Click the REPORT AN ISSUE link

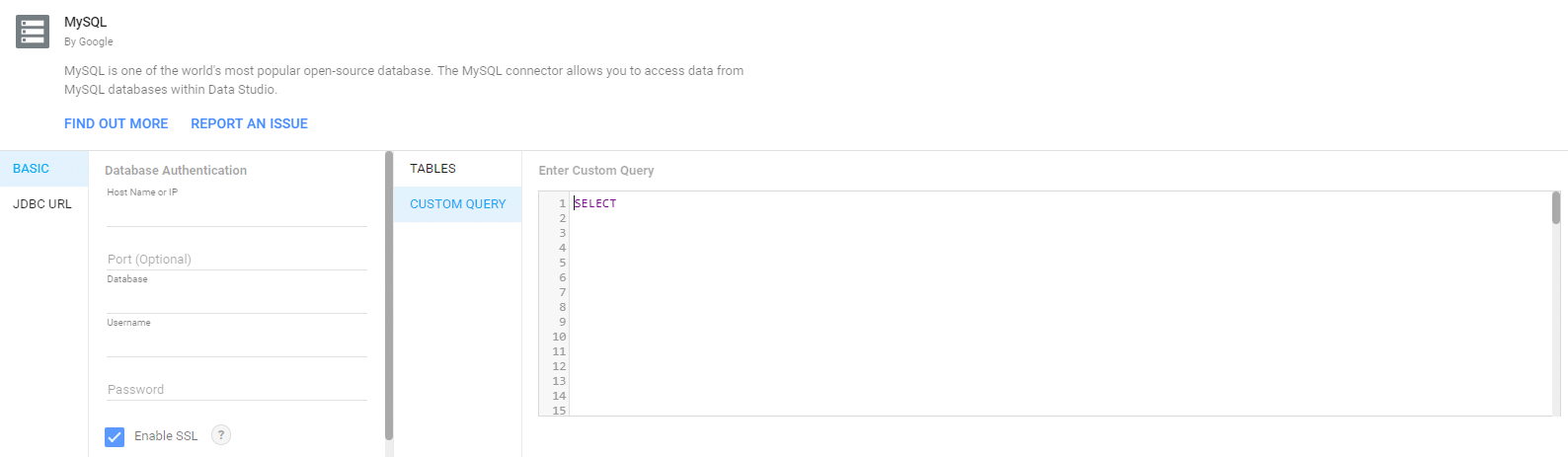click(x=249, y=123)
